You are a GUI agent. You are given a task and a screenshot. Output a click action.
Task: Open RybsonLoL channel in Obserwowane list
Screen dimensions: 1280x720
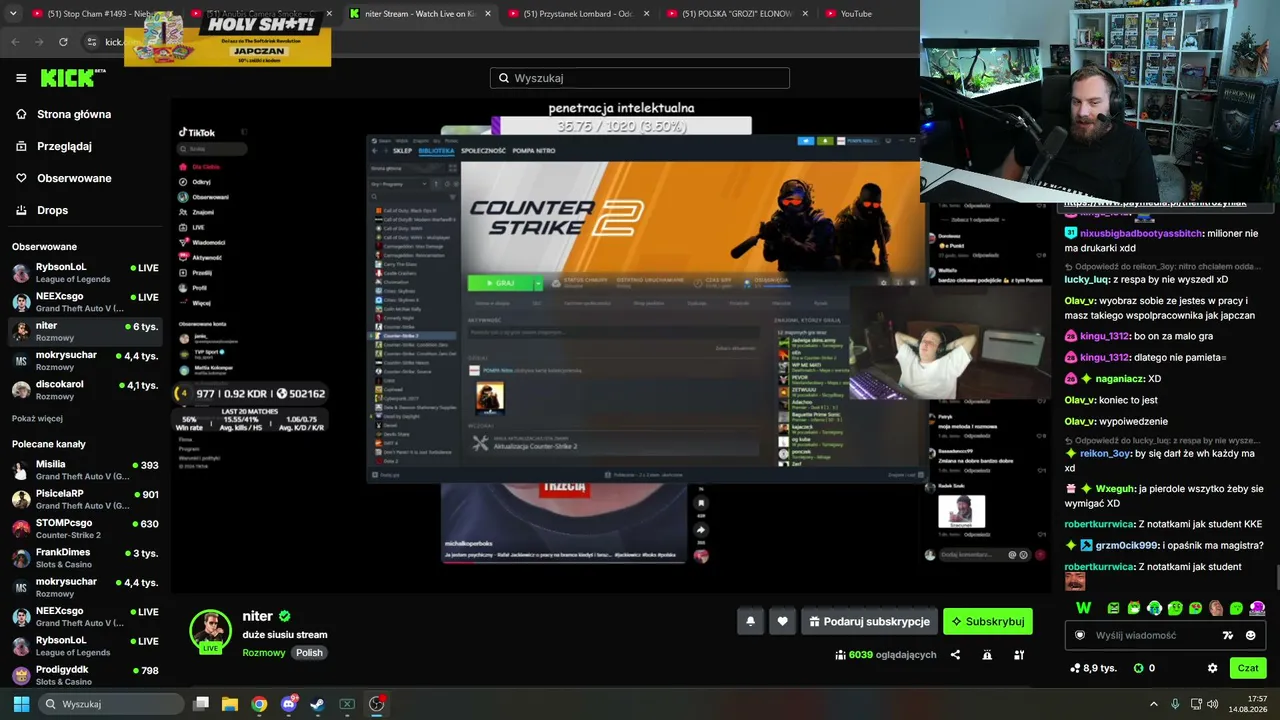point(85,273)
